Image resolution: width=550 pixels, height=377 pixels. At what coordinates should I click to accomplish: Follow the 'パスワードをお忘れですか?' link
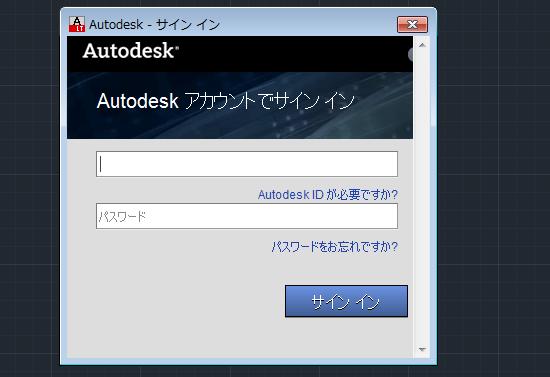point(335,247)
